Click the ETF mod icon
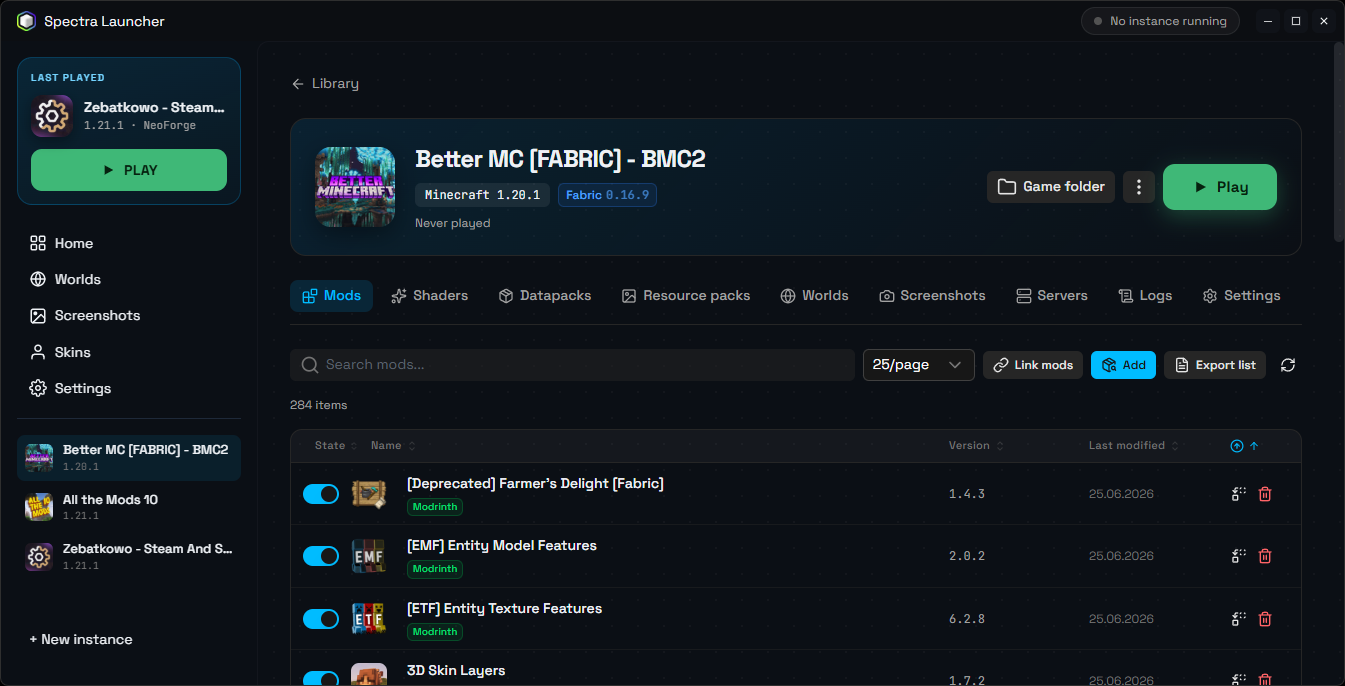The image size is (1345, 686). 369,619
